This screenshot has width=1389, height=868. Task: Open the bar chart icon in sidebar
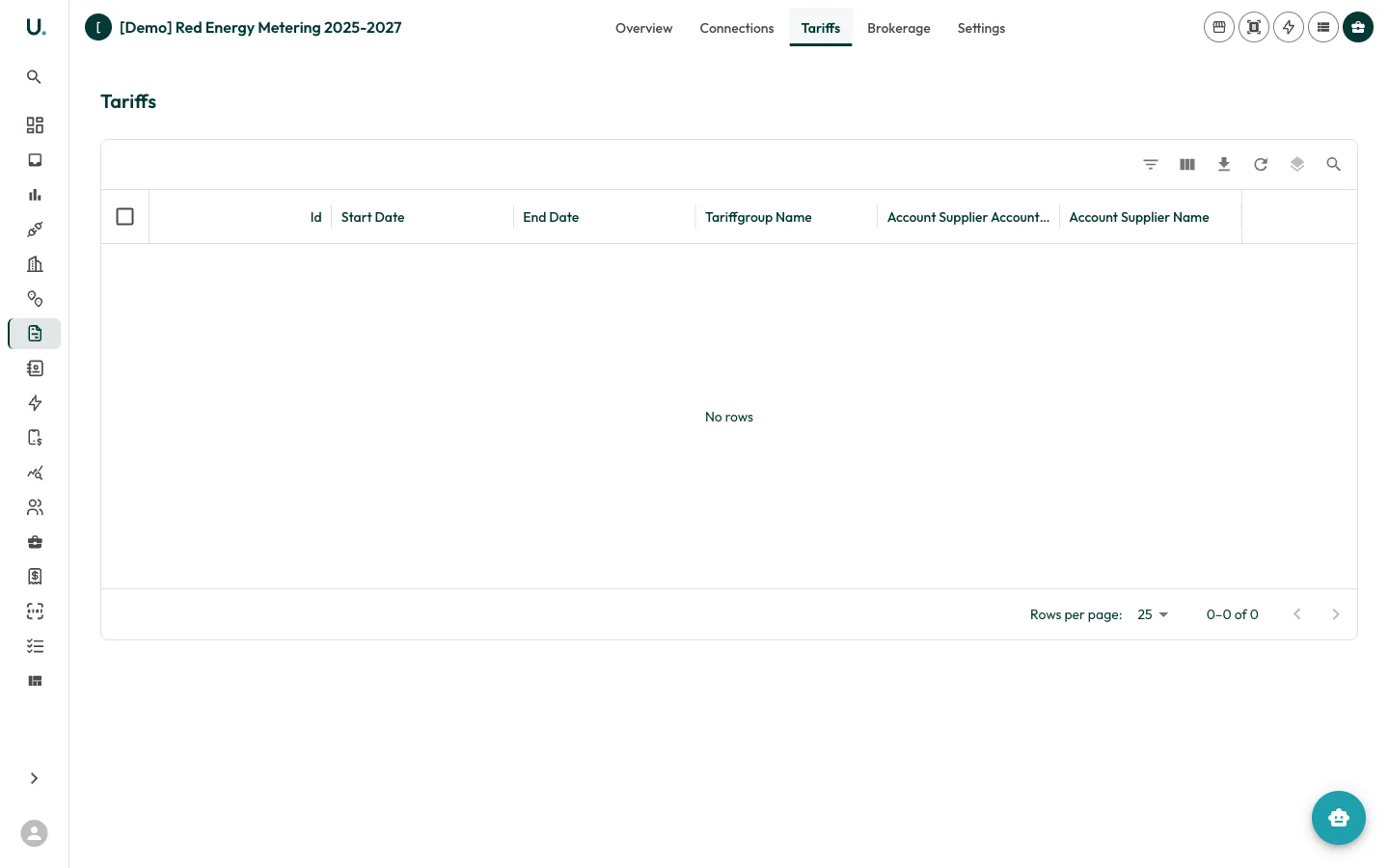(35, 195)
